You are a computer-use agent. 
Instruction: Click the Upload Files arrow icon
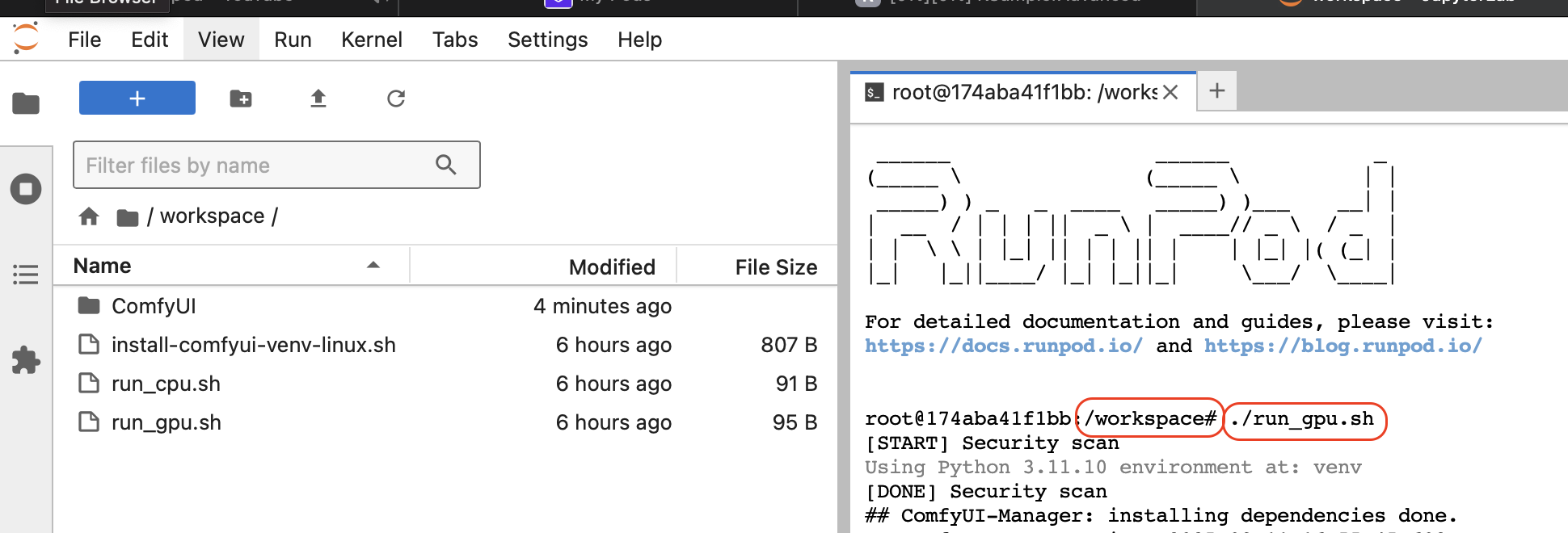coord(318,99)
